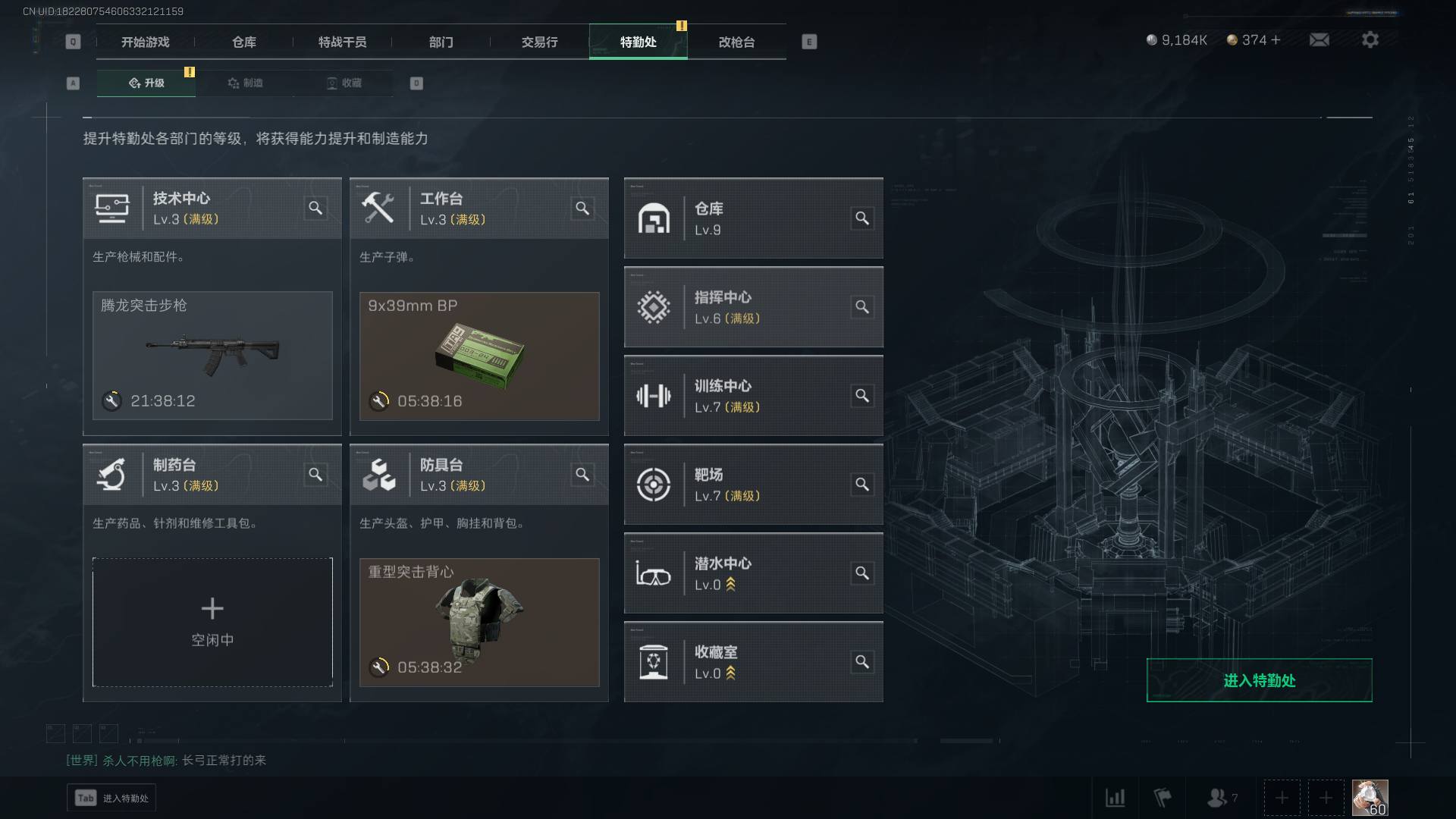Click magnifier on 技术中心 card
1456x819 pixels.
pyautogui.click(x=315, y=208)
